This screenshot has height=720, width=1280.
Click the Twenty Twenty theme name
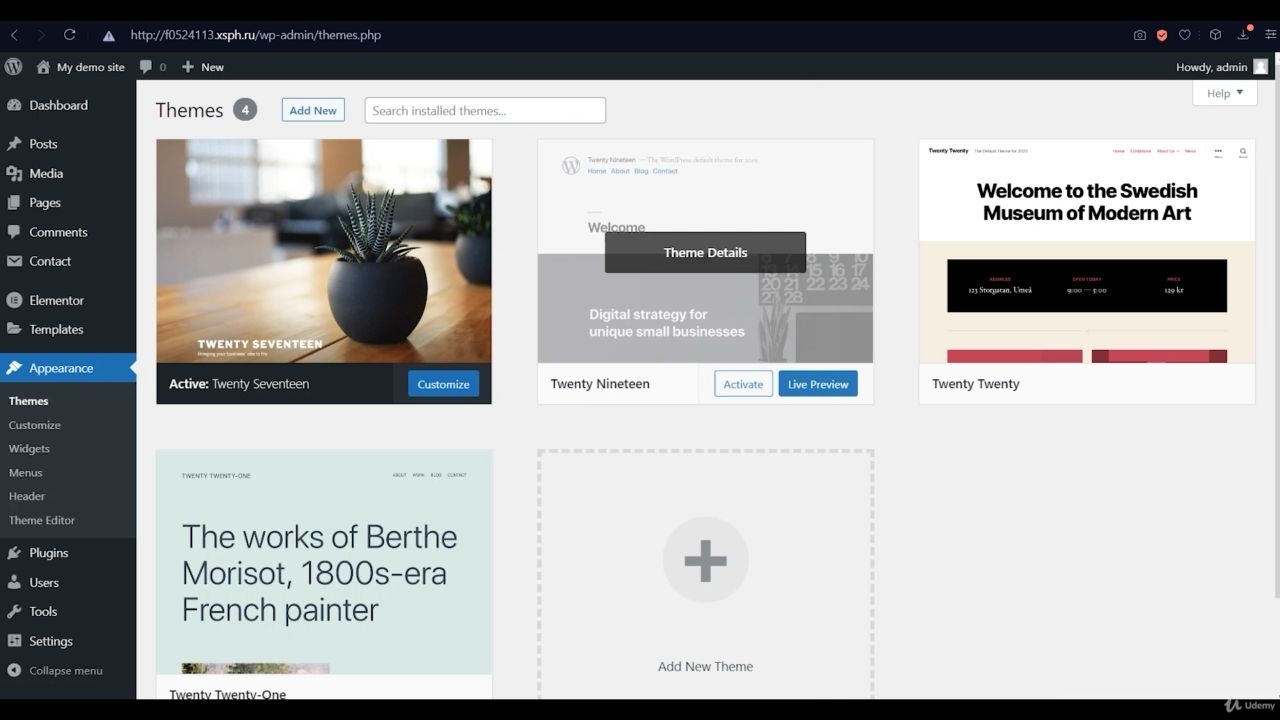click(976, 384)
